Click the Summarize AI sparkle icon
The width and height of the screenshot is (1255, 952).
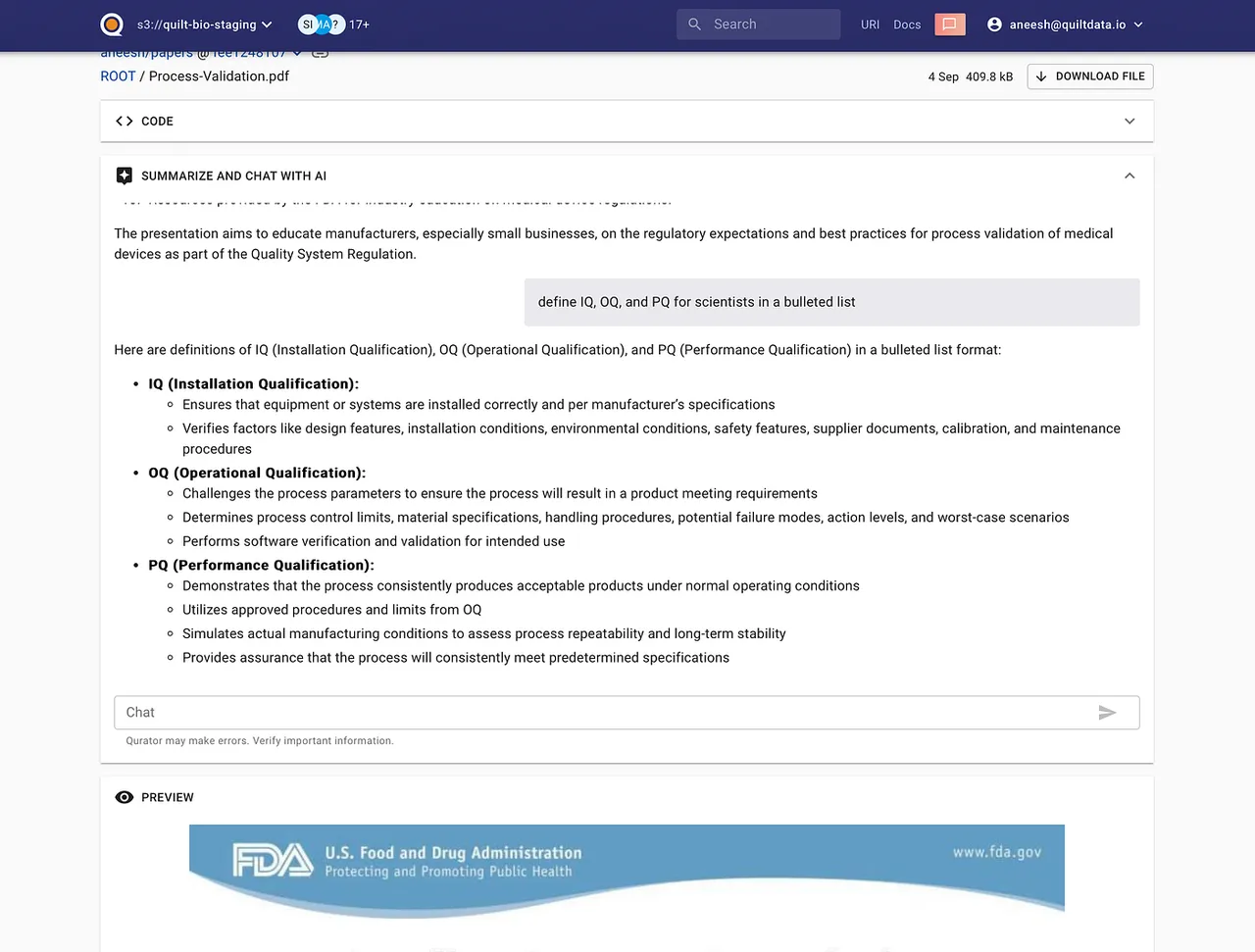coord(125,175)
